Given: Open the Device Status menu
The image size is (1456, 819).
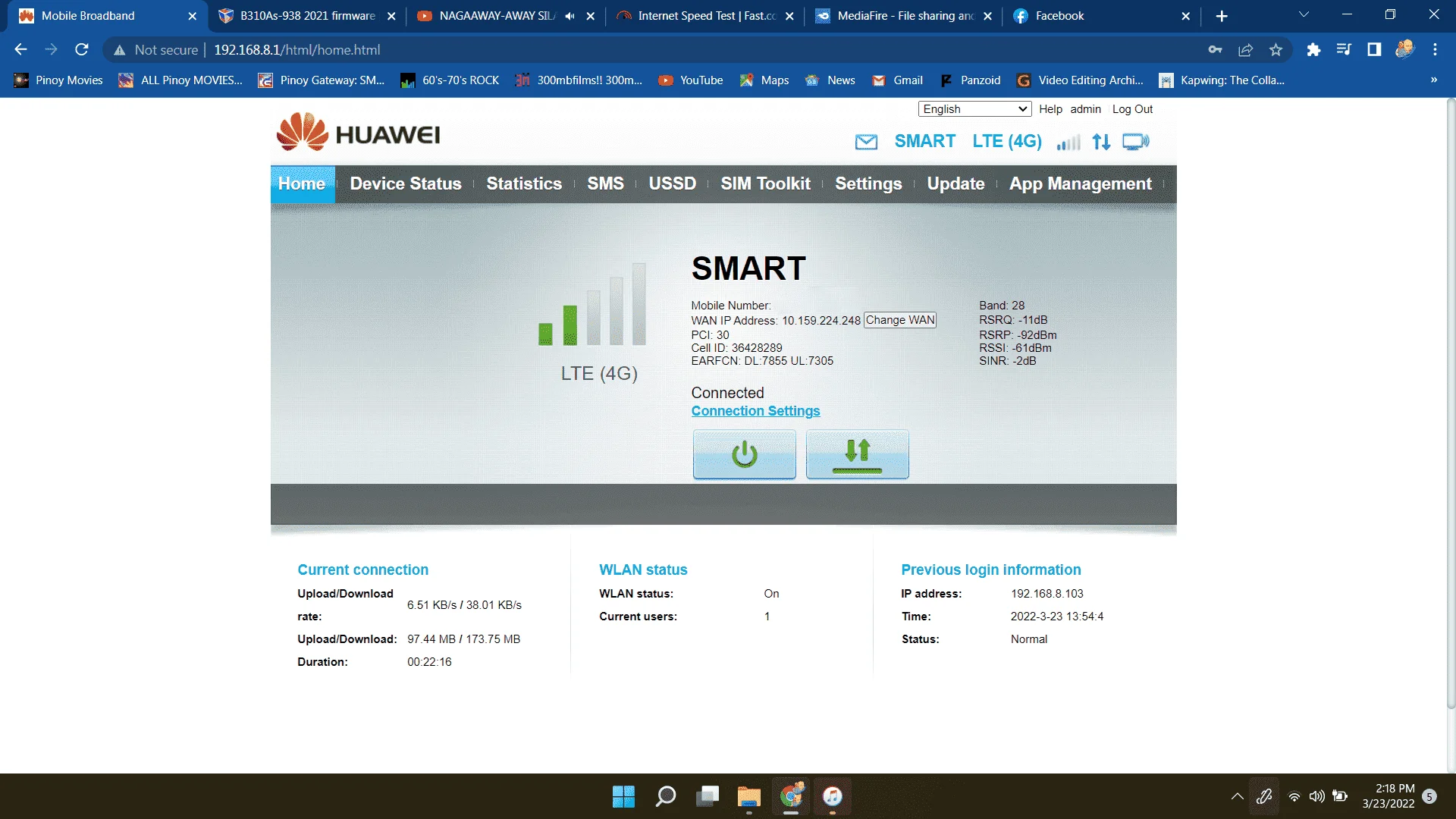Looking at the screenshot, I should coord(406,184).
